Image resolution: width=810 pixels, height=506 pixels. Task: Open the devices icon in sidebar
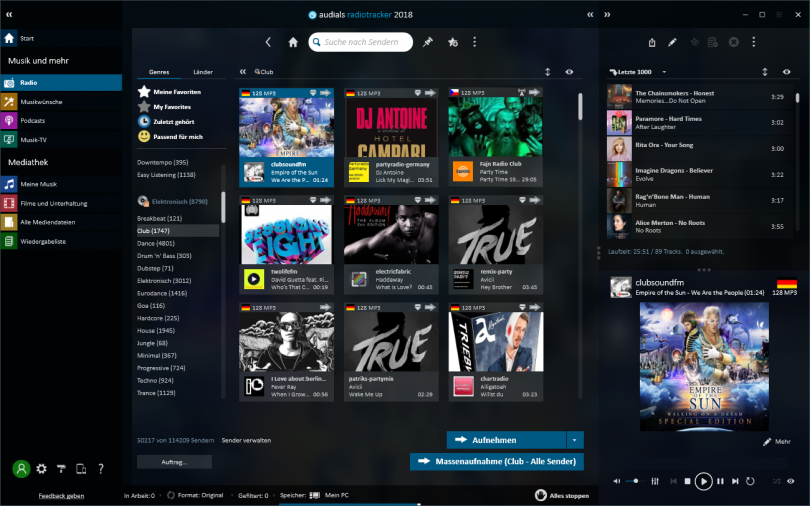pyautogui.click(x=81, y=469)
